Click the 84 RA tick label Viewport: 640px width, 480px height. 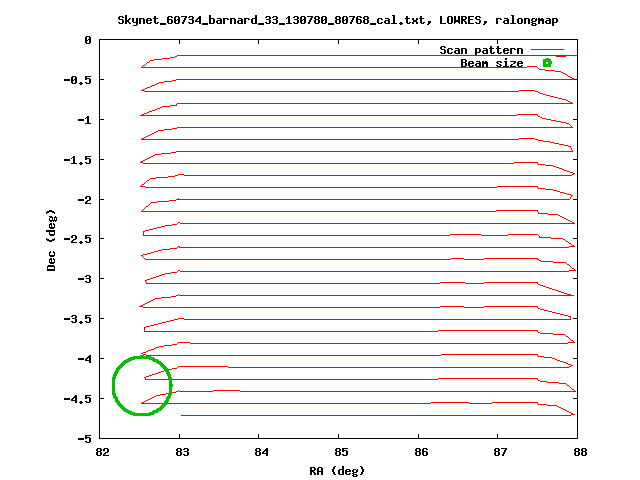click(x=262, y=452)
